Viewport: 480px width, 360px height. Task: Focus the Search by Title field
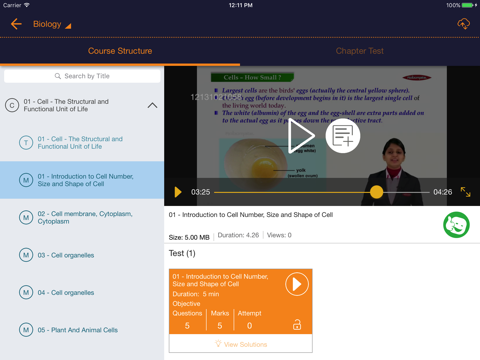pyautogui.click(x=82, y=76)
